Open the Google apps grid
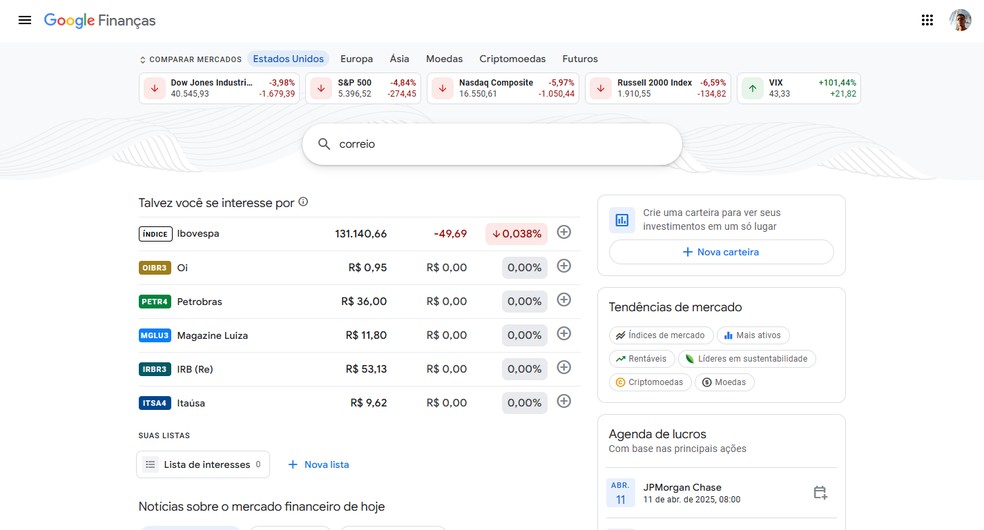Viewport: 984px width, 530px height. coord(927,20)
